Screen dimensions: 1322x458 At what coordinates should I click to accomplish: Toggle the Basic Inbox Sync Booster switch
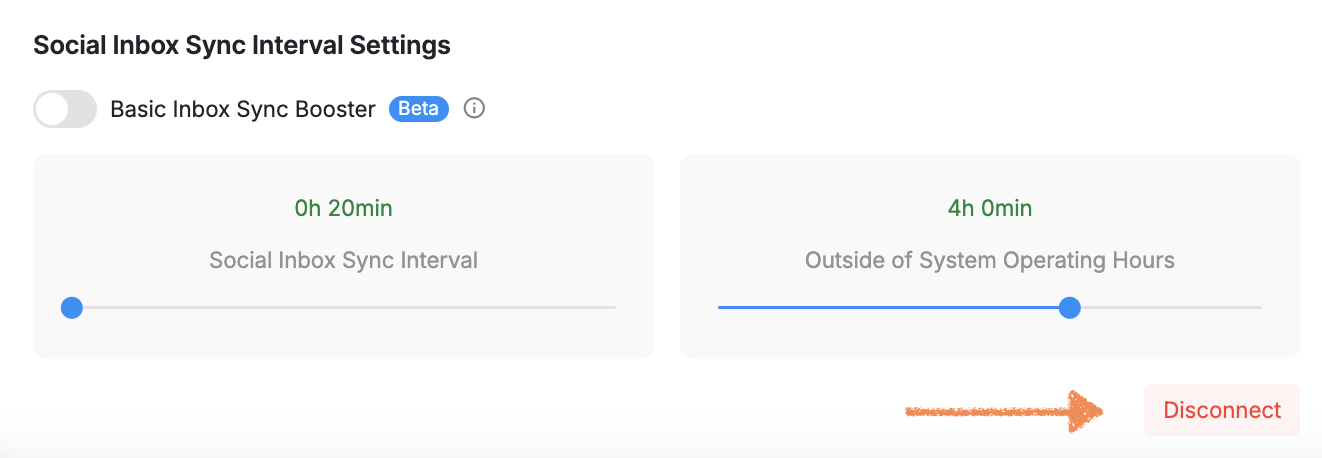[x=65, y=109]
